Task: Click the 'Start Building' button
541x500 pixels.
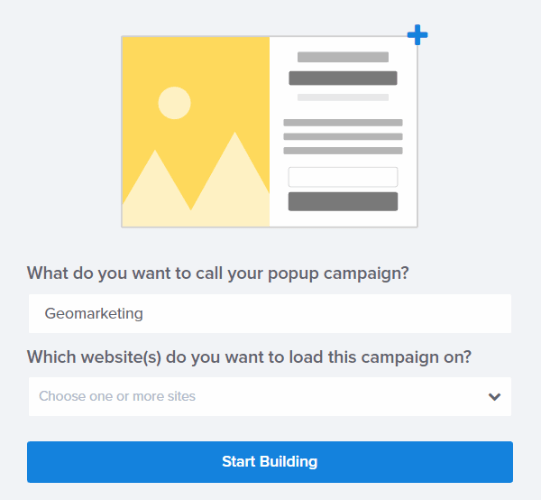Action: point(270,462)
